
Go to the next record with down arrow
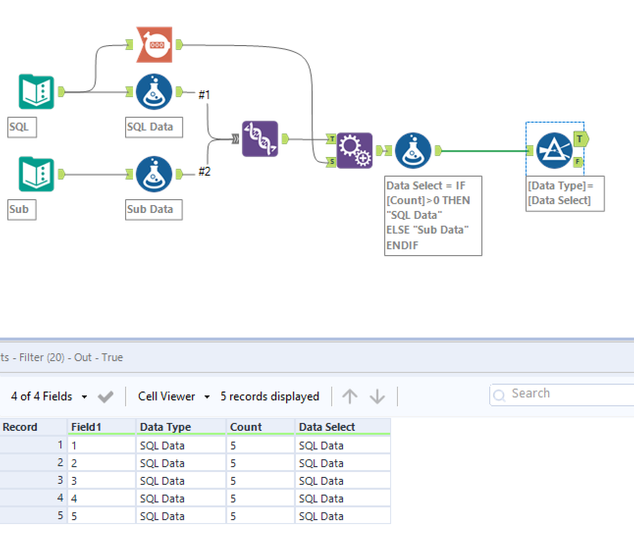[377, 397]
